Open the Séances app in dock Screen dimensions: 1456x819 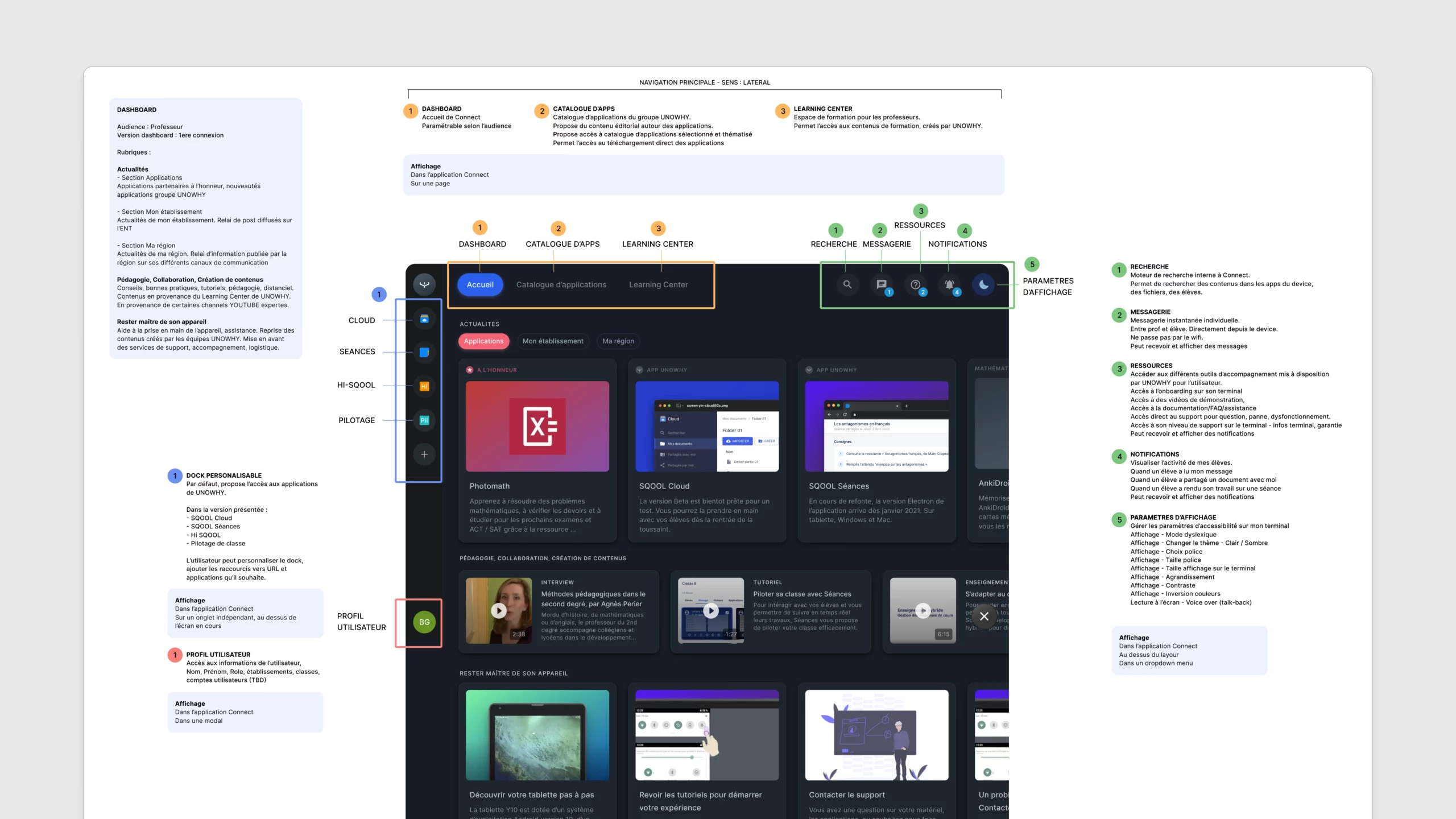[424, 352]
